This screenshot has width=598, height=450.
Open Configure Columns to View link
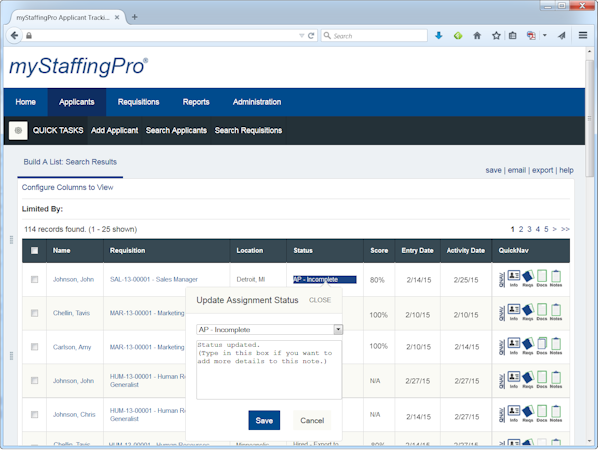68,187
